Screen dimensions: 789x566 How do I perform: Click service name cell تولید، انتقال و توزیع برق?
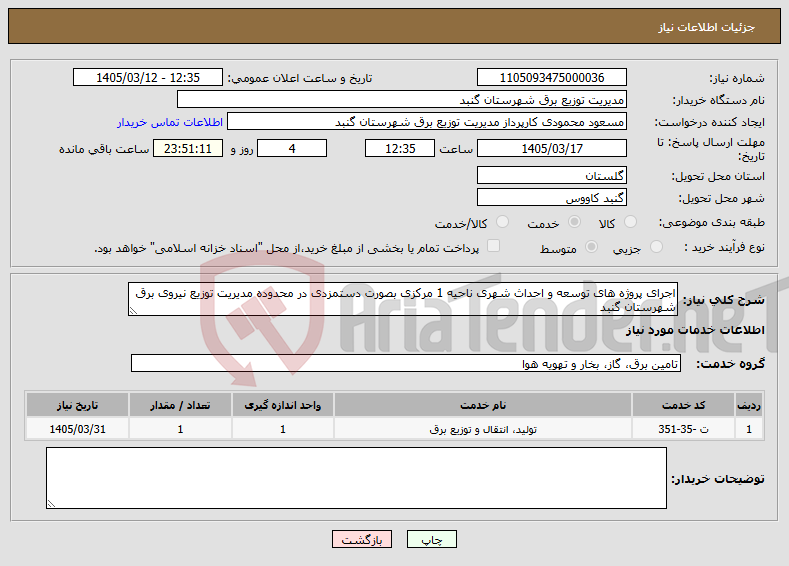point(483,429)
